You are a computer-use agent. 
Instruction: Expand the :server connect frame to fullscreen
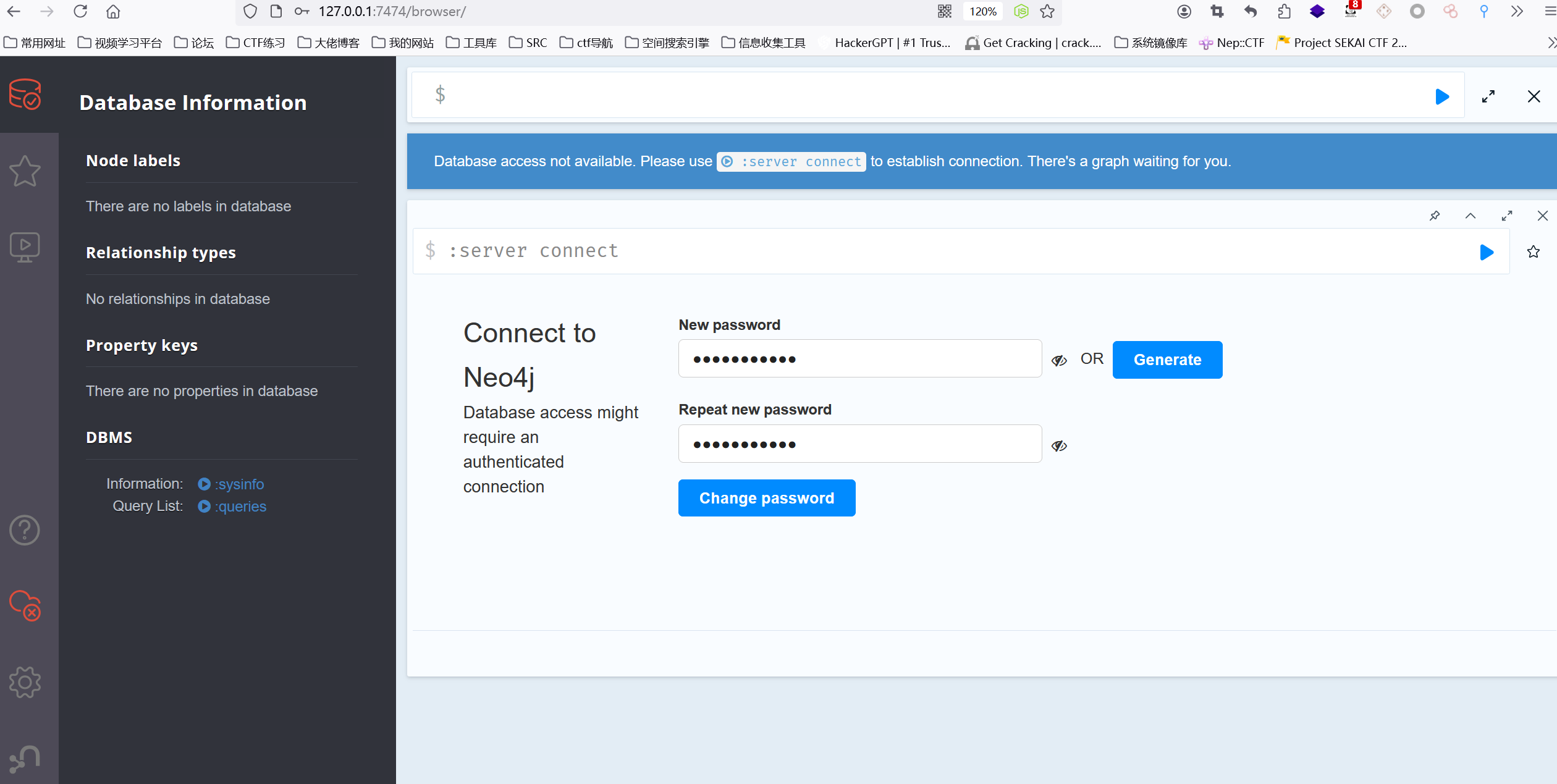[x=1507, y=216]
